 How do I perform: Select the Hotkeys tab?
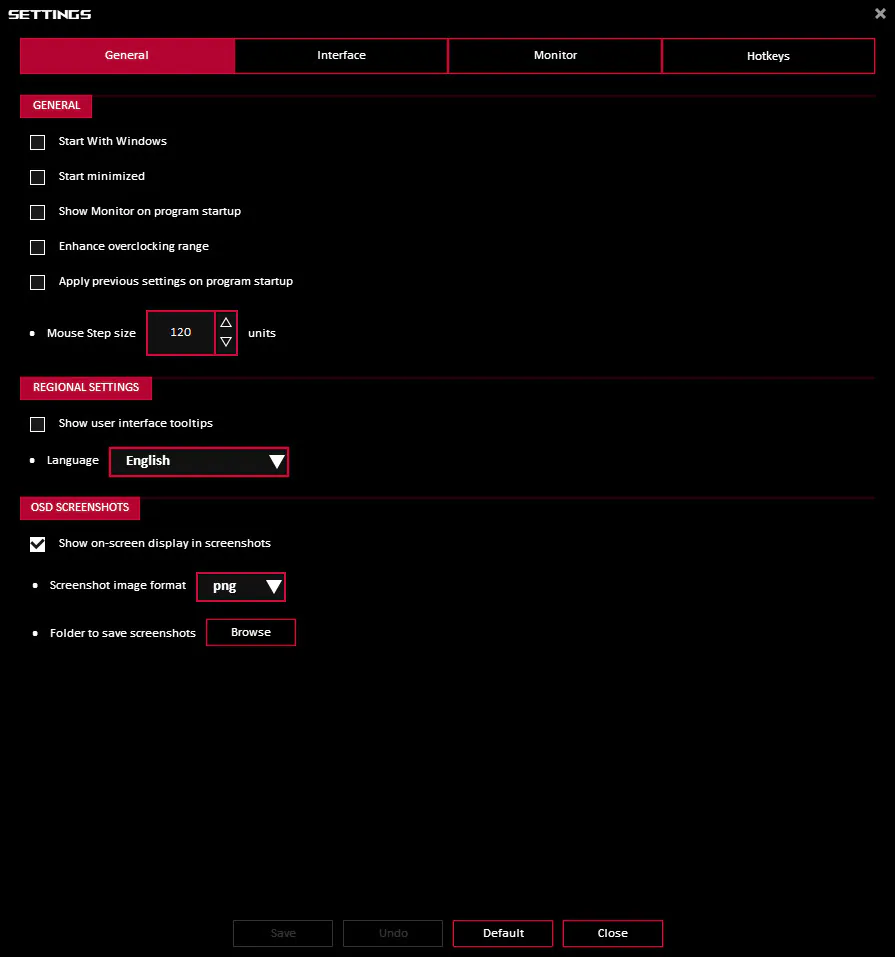coord(769,56)
